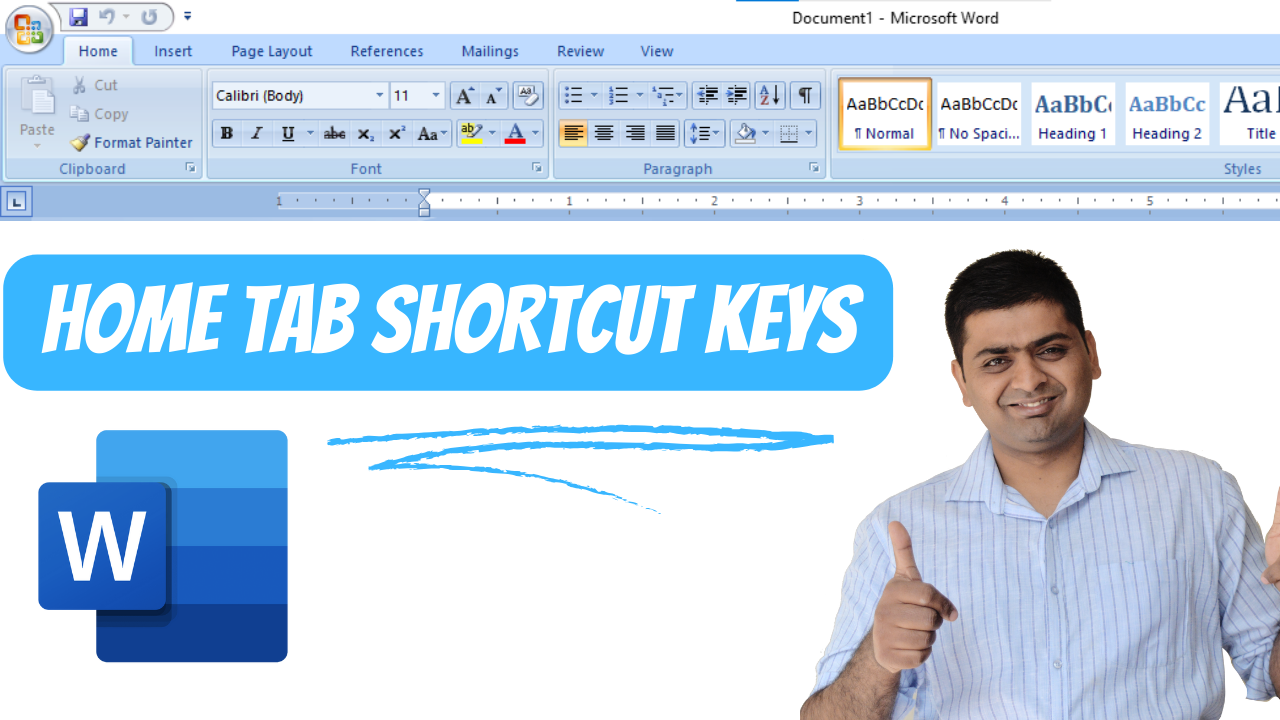Justify the paragraph text
The height and width of the screenshot is (720, 1280).
[x=665, y=134]
